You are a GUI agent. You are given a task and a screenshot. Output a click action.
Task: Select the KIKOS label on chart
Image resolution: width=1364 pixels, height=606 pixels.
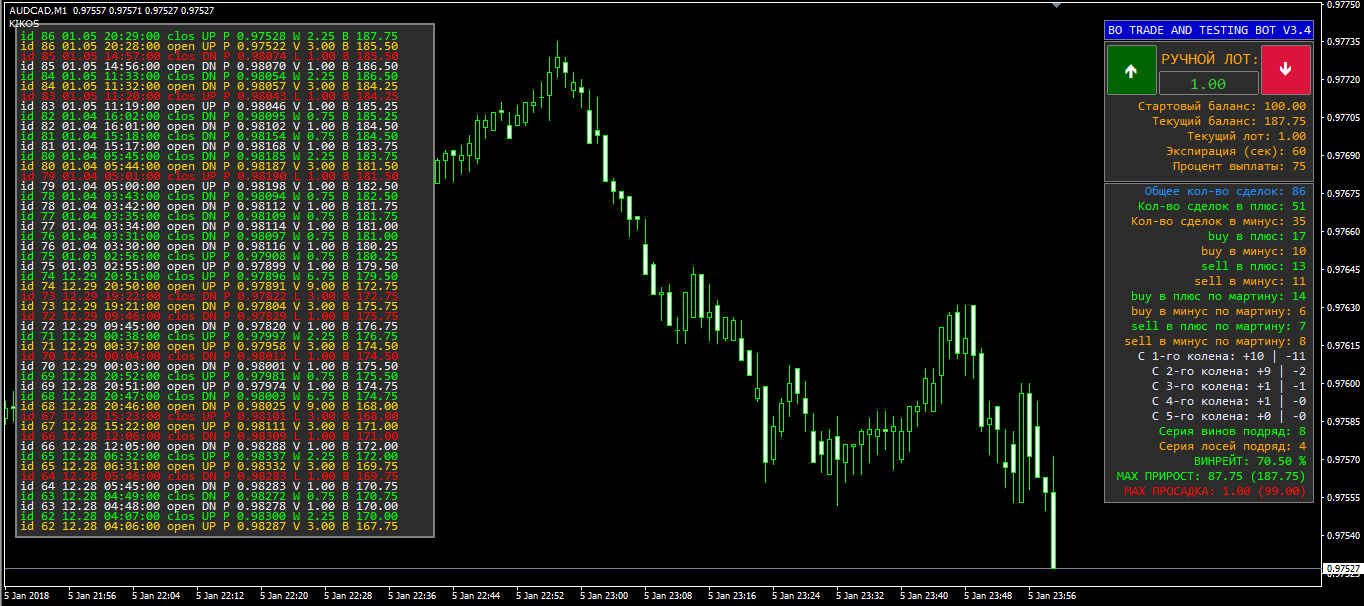click(24, 23)
